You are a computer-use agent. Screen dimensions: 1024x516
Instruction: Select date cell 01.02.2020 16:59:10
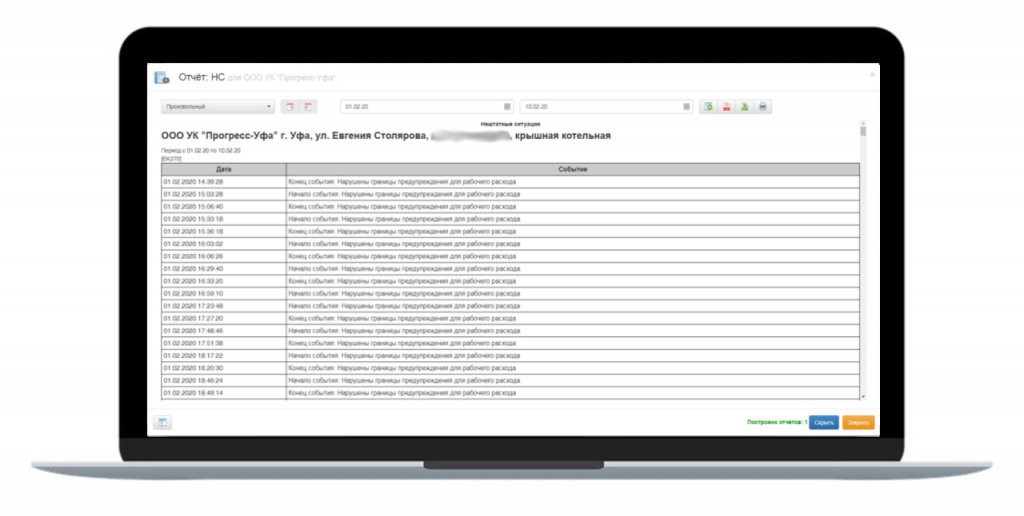[x=223, y=293]
